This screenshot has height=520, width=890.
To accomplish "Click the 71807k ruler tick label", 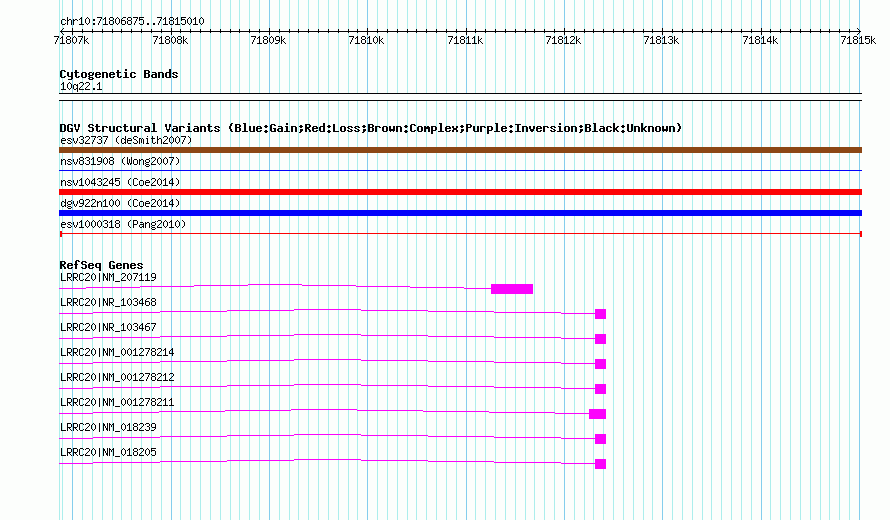I will 71,40.
